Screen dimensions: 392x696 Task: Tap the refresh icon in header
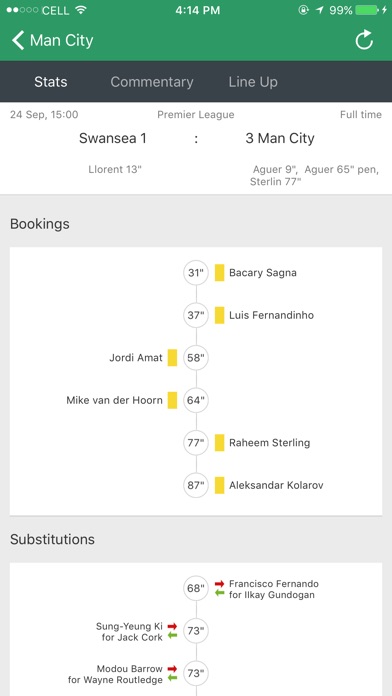(x=364, y=40)
